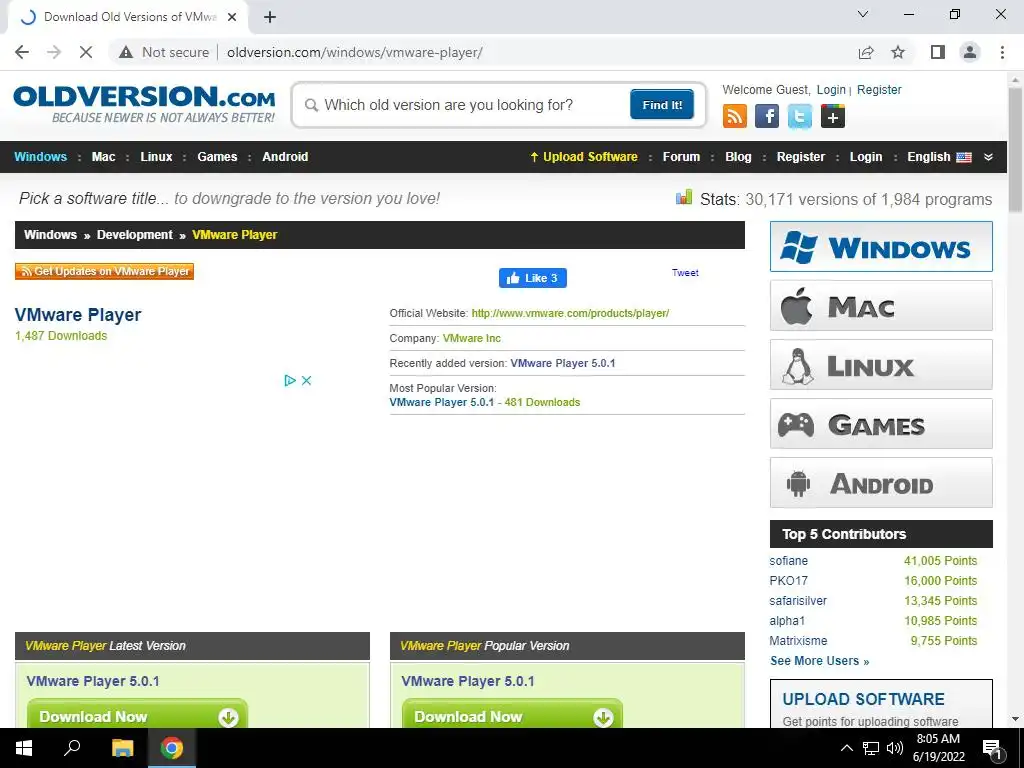Screen dimensions: 1024x768
Task: Click the large Games sidebar banner
Action: point(881,424)
